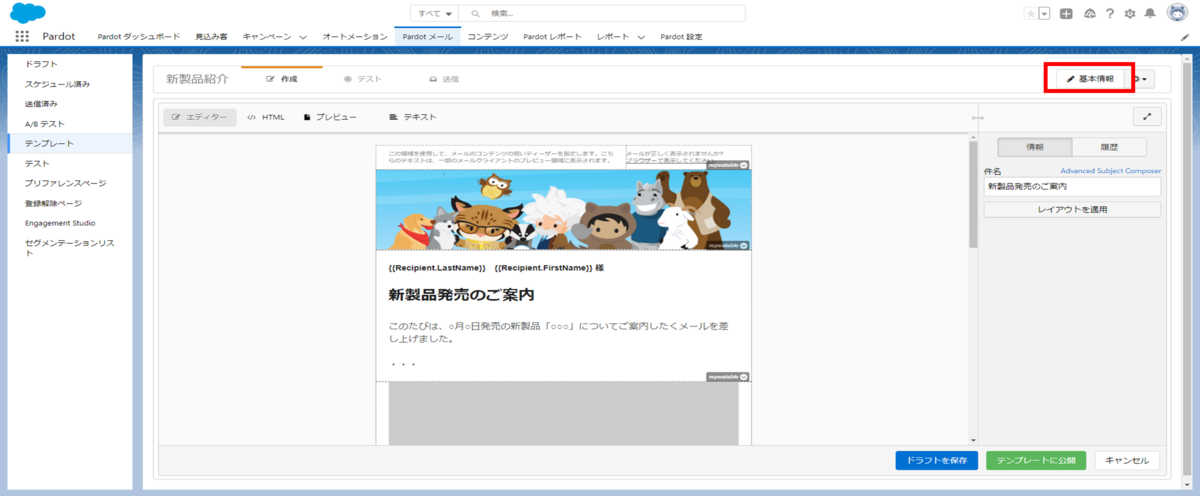
Task: Expand the レポート menu chevron
Action: 640,37
